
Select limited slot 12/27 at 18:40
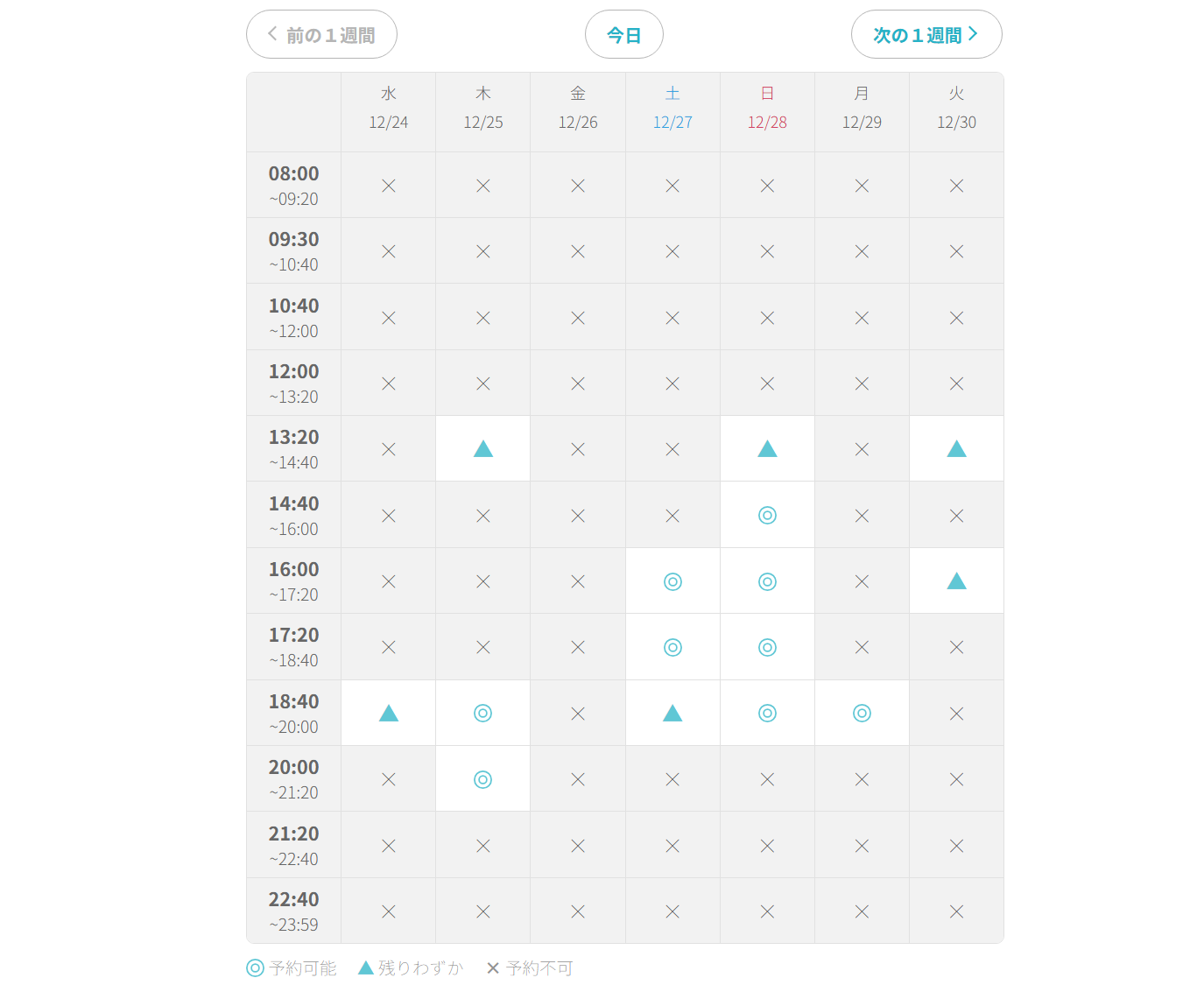pos(672,714)
